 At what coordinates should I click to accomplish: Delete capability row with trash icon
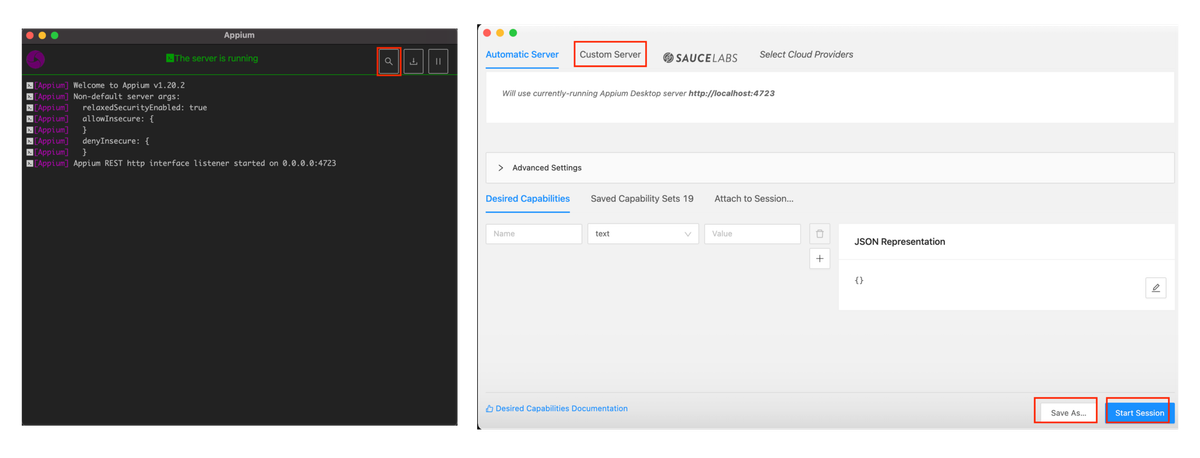(x=819, y=234)
